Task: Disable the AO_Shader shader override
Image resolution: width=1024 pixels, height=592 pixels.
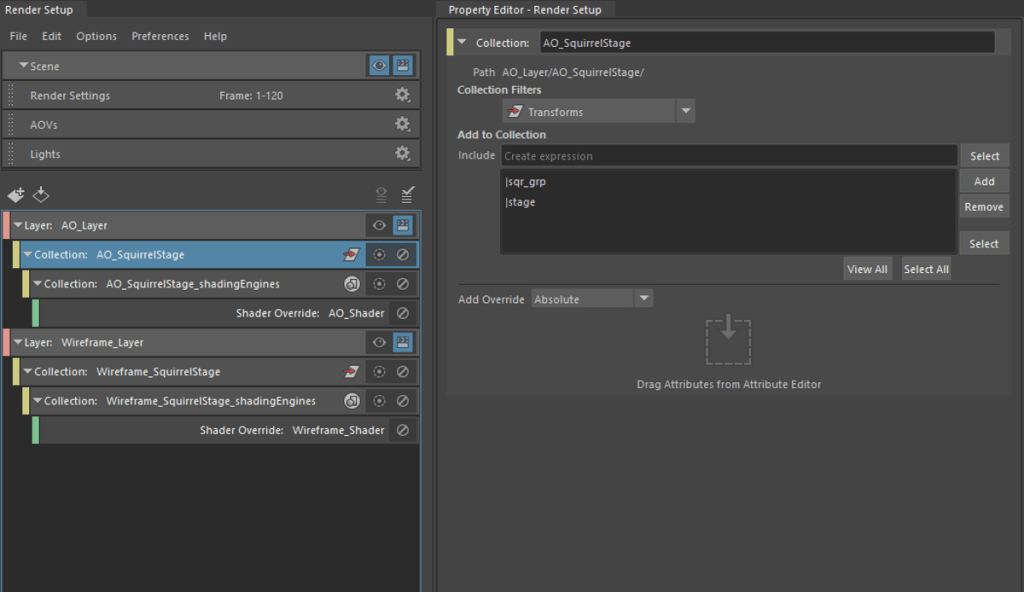Action: (402, 313)
